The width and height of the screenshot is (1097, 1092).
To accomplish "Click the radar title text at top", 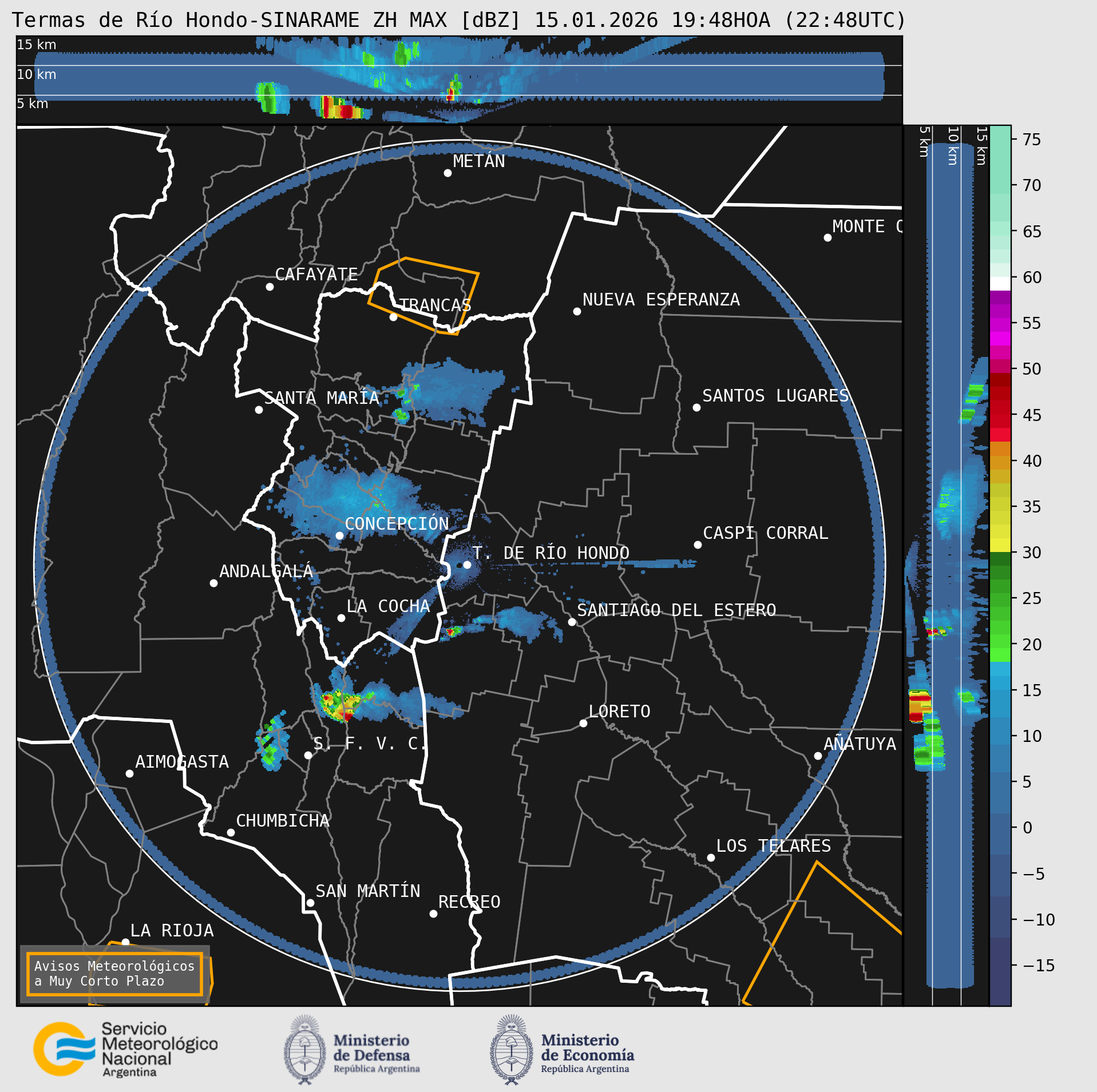I will (x=459, y=20).
